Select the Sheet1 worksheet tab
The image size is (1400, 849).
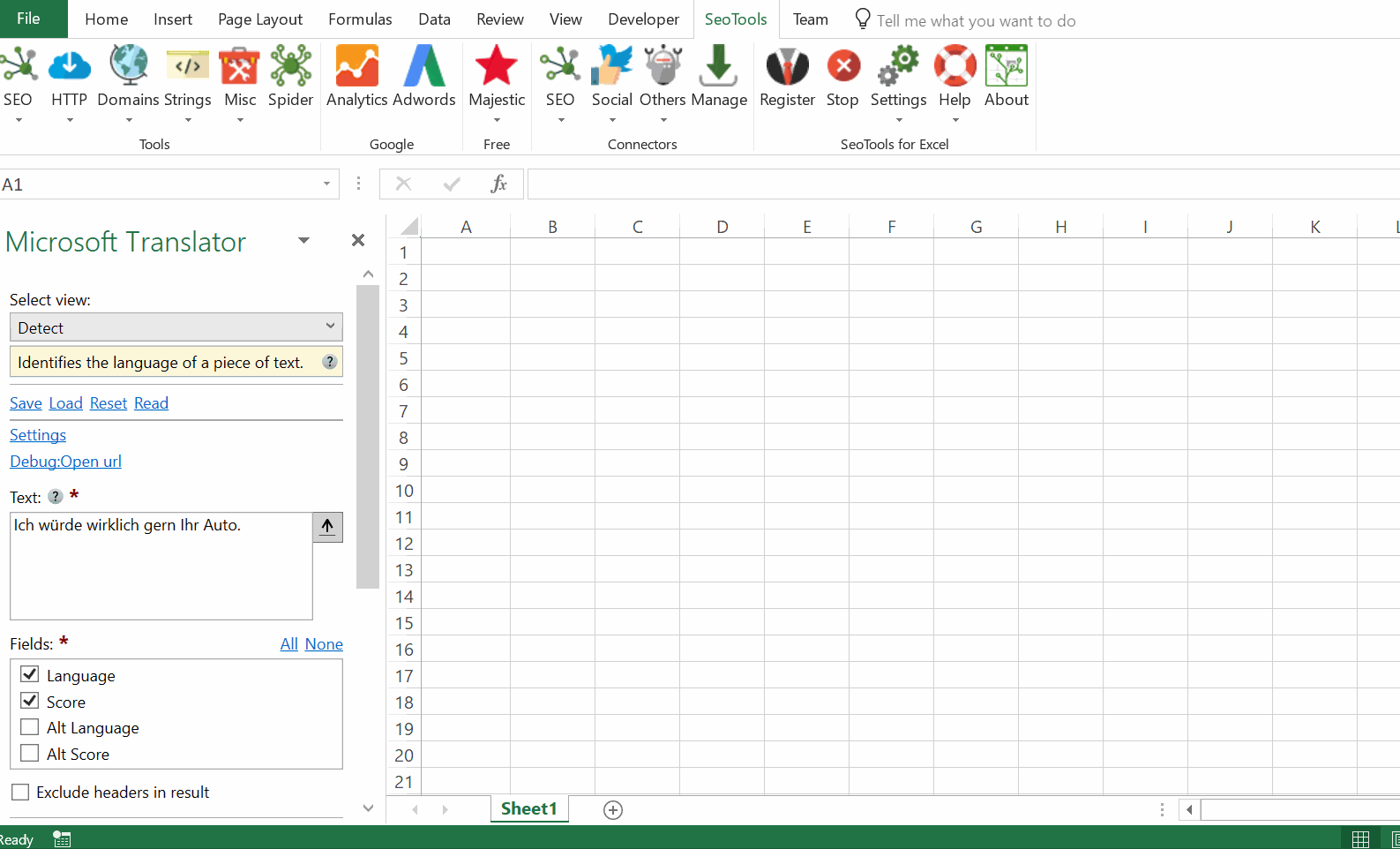click(x=529, y=808)
